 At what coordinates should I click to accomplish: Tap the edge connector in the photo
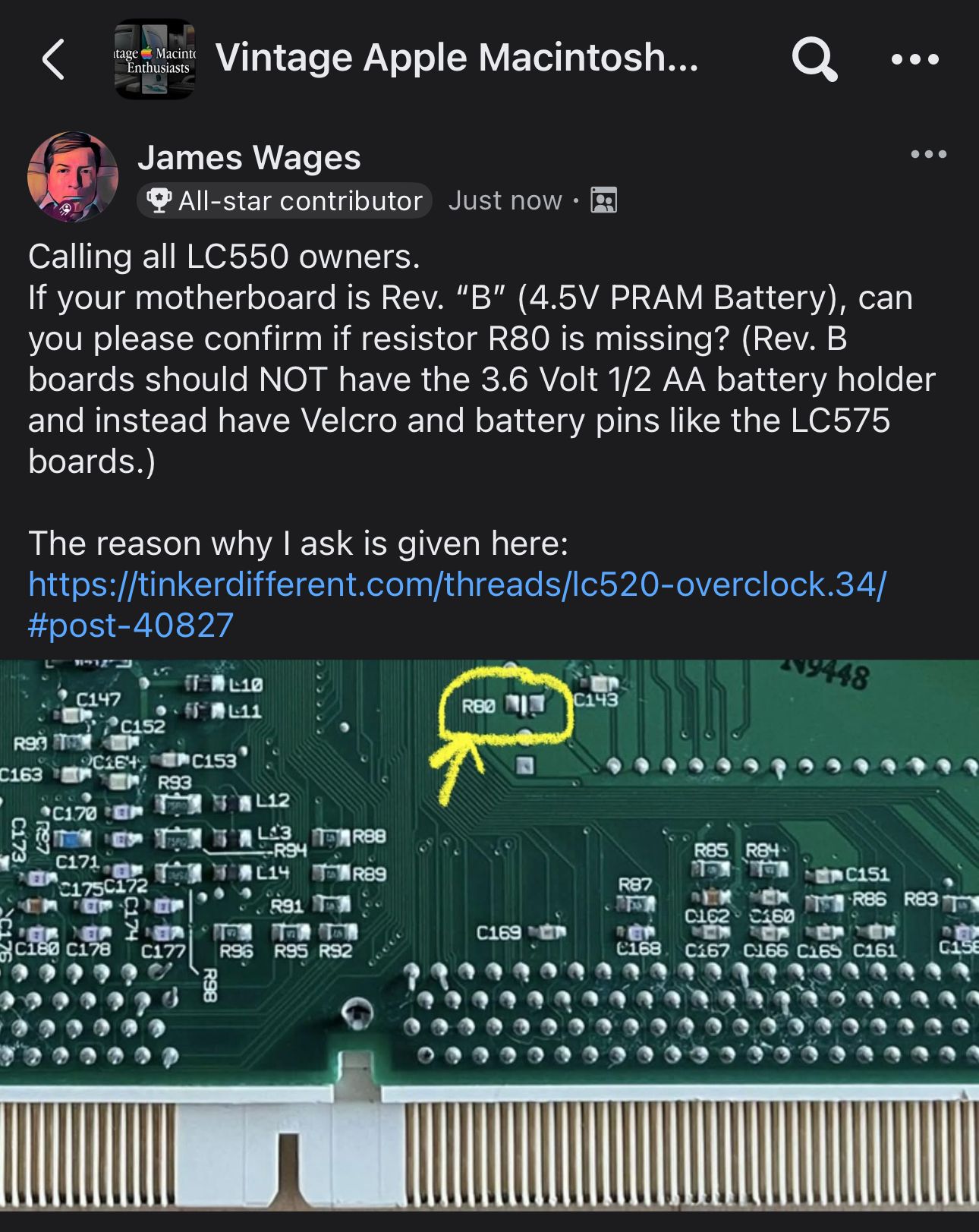489,1146
